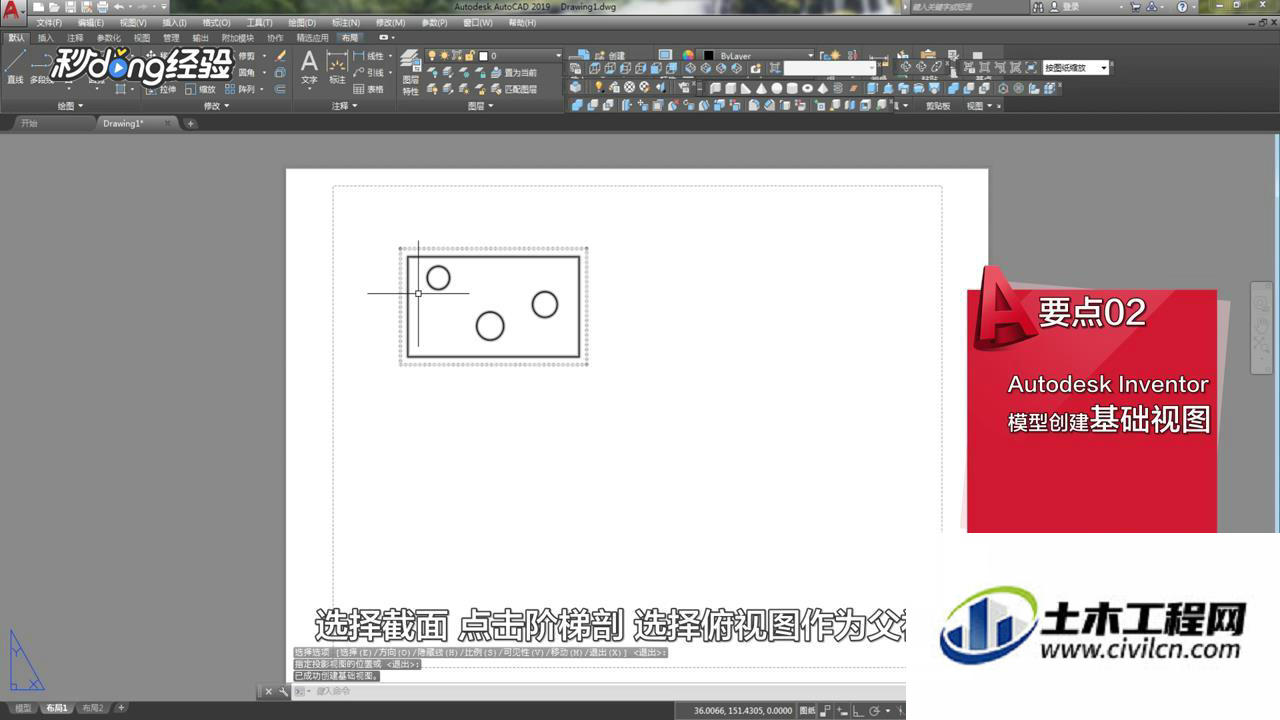Switch to the Insert (插入) ribbon tab

46,38
